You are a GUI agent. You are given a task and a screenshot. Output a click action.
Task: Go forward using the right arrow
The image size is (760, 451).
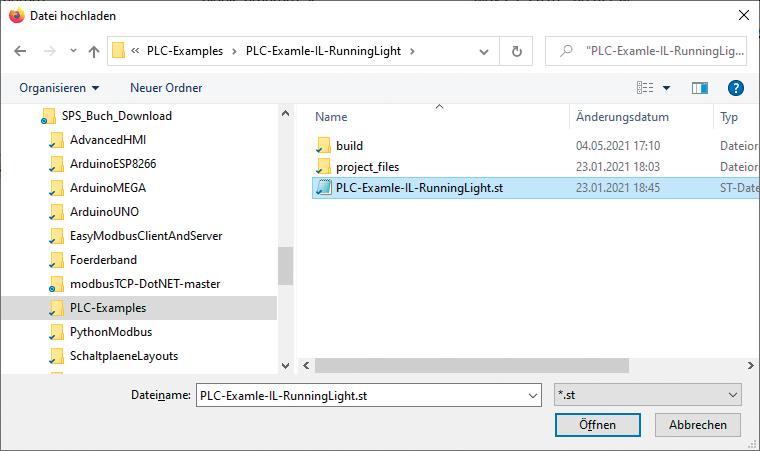50,51
